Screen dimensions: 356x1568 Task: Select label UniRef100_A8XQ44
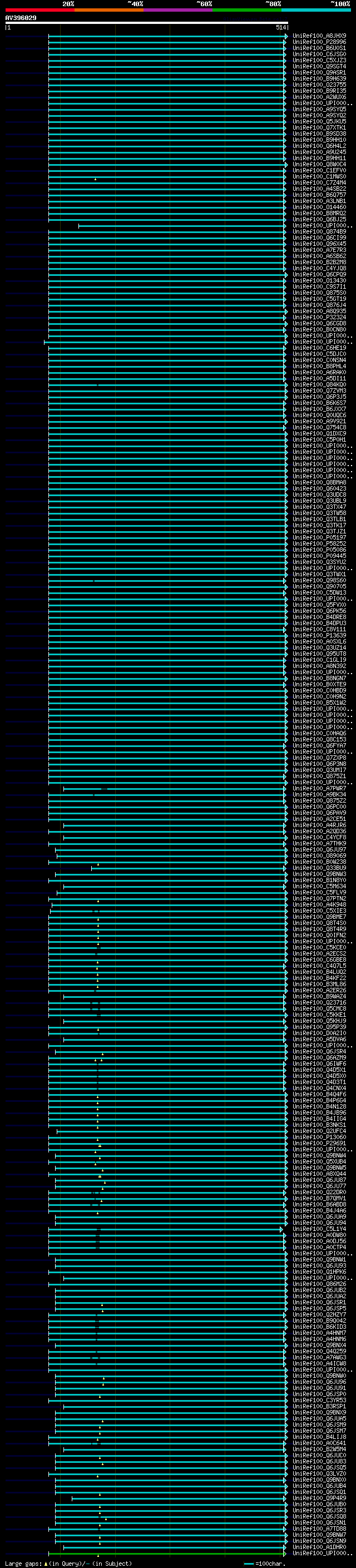click(319, 1174)
